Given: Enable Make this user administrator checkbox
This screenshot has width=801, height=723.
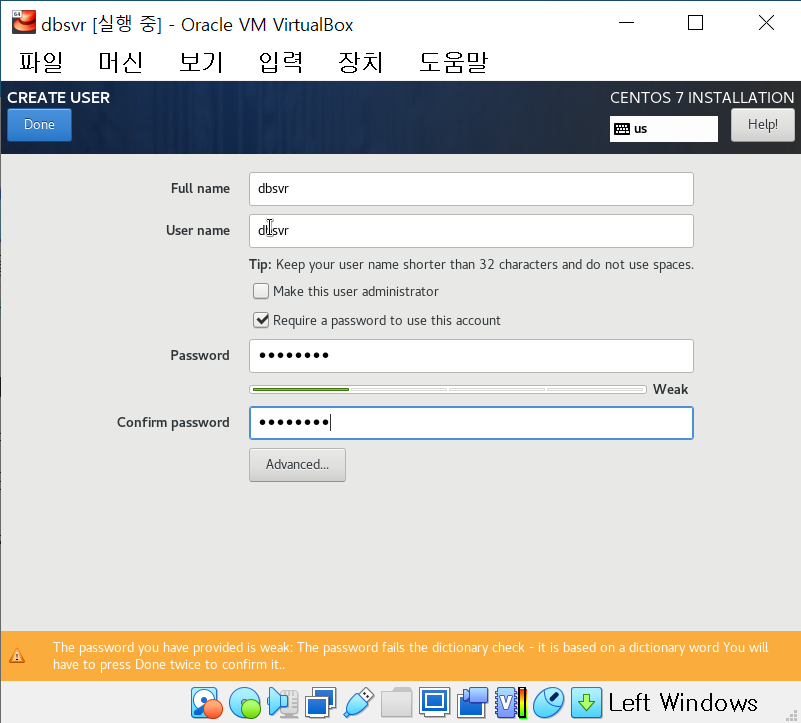Looking at the screenshot, I should (x=261, y=291).
